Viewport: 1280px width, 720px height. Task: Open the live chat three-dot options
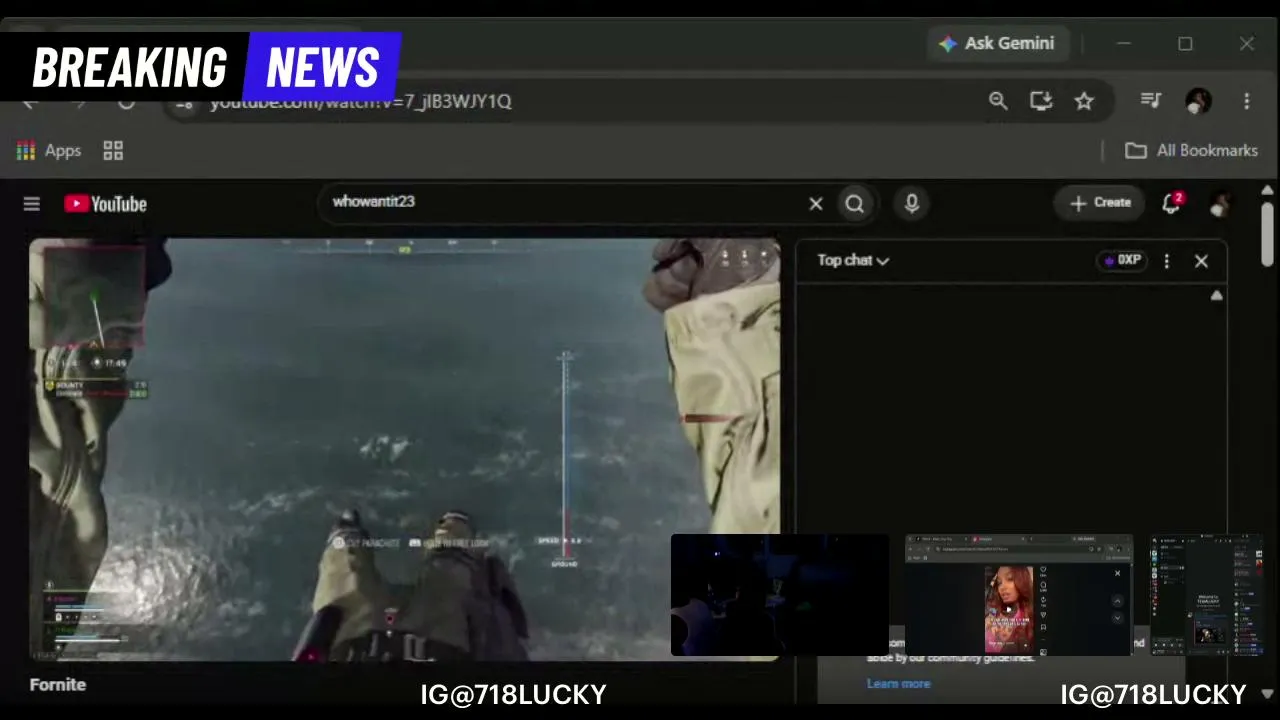[1166, 261]
